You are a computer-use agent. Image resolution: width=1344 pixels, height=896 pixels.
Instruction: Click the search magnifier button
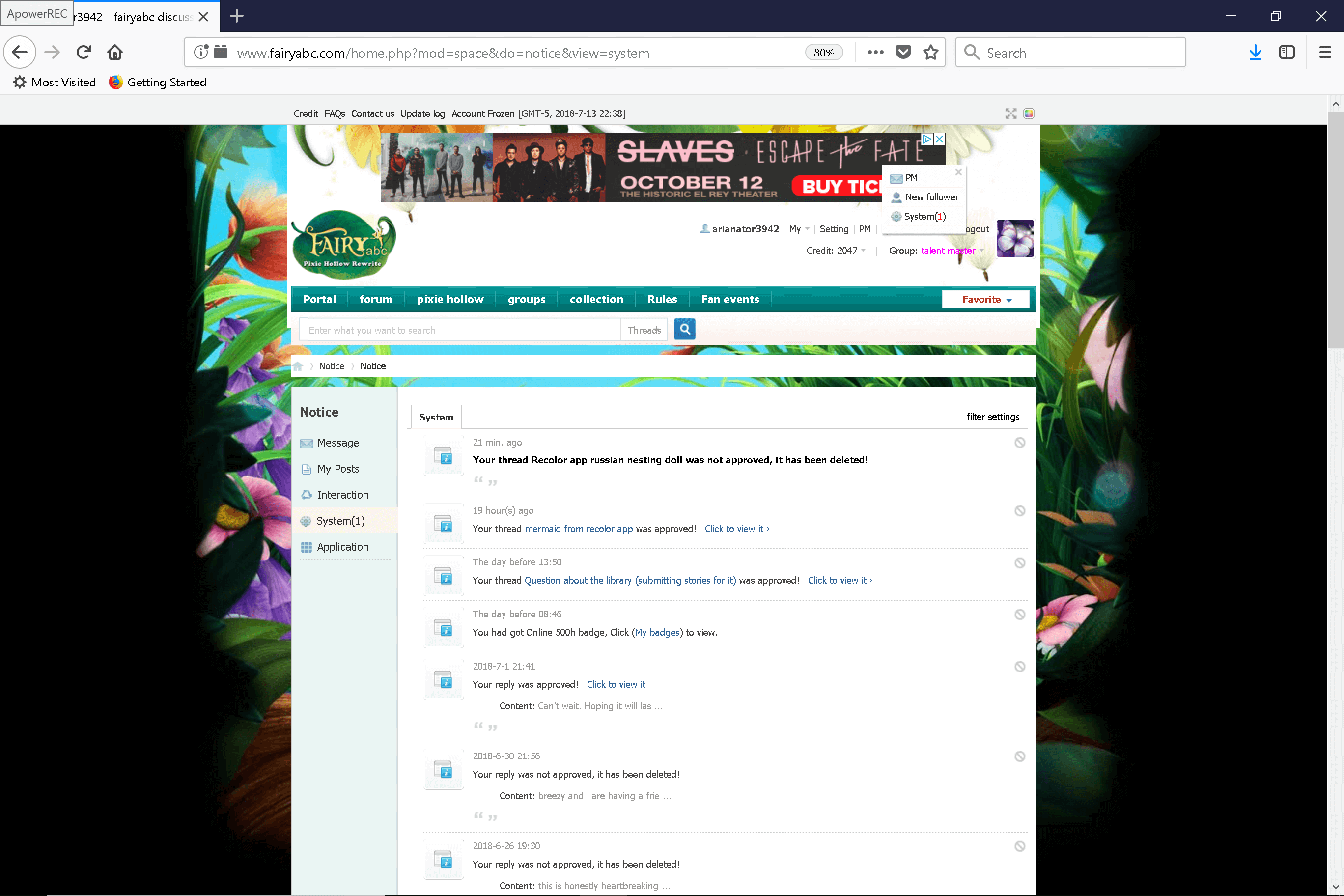[684, 329]
